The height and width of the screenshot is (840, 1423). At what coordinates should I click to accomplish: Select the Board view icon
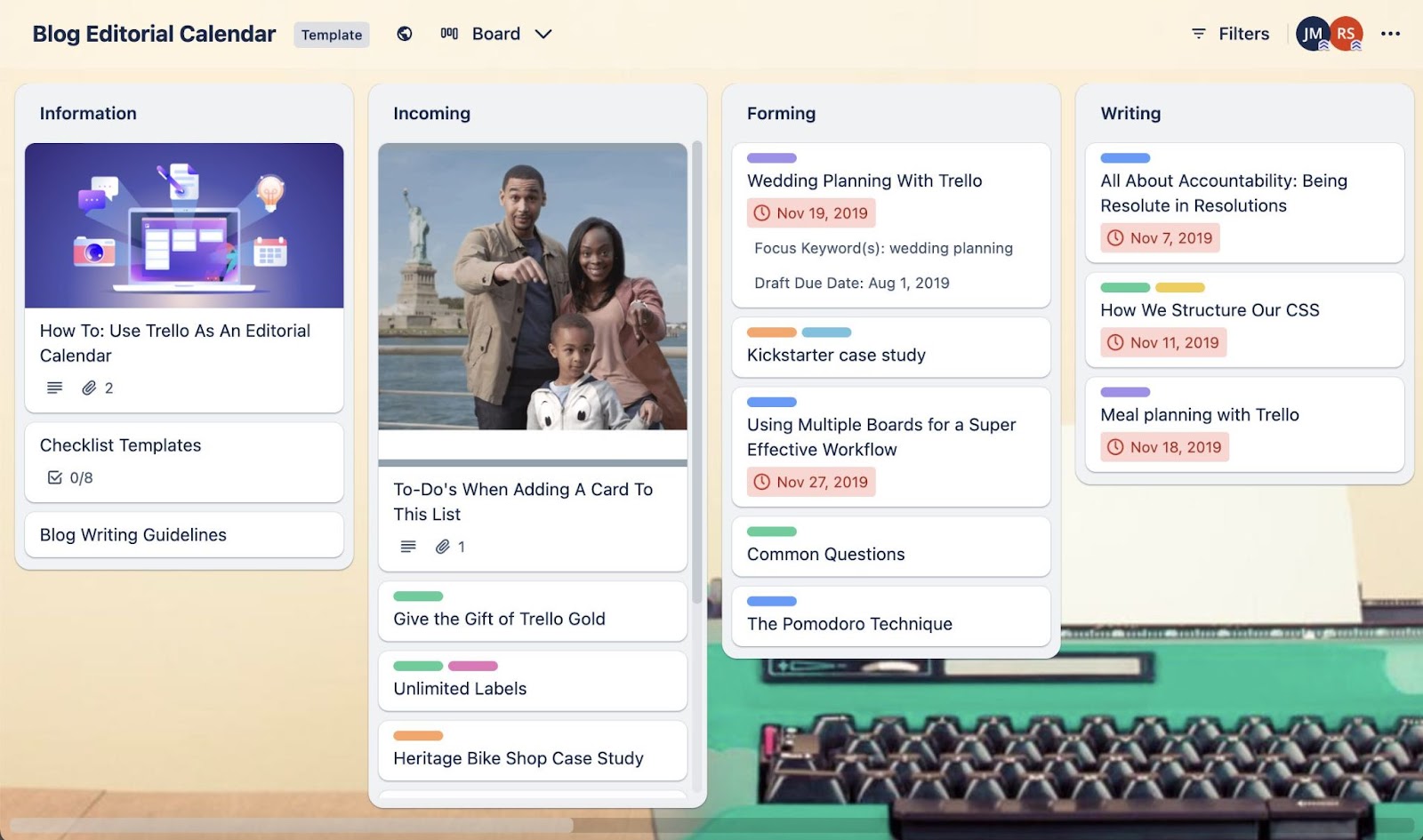tap(449, 33)
